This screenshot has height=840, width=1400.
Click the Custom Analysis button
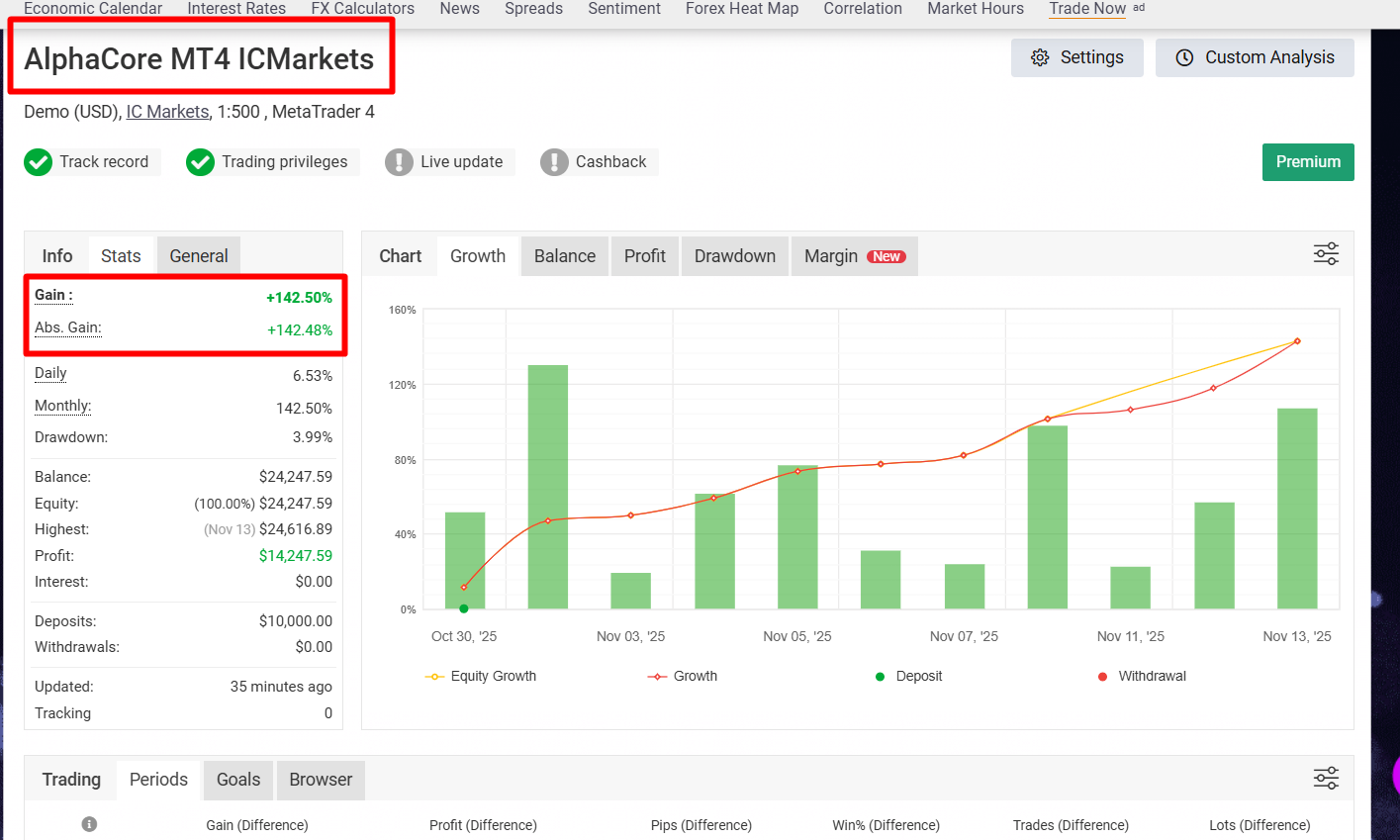1255,57
